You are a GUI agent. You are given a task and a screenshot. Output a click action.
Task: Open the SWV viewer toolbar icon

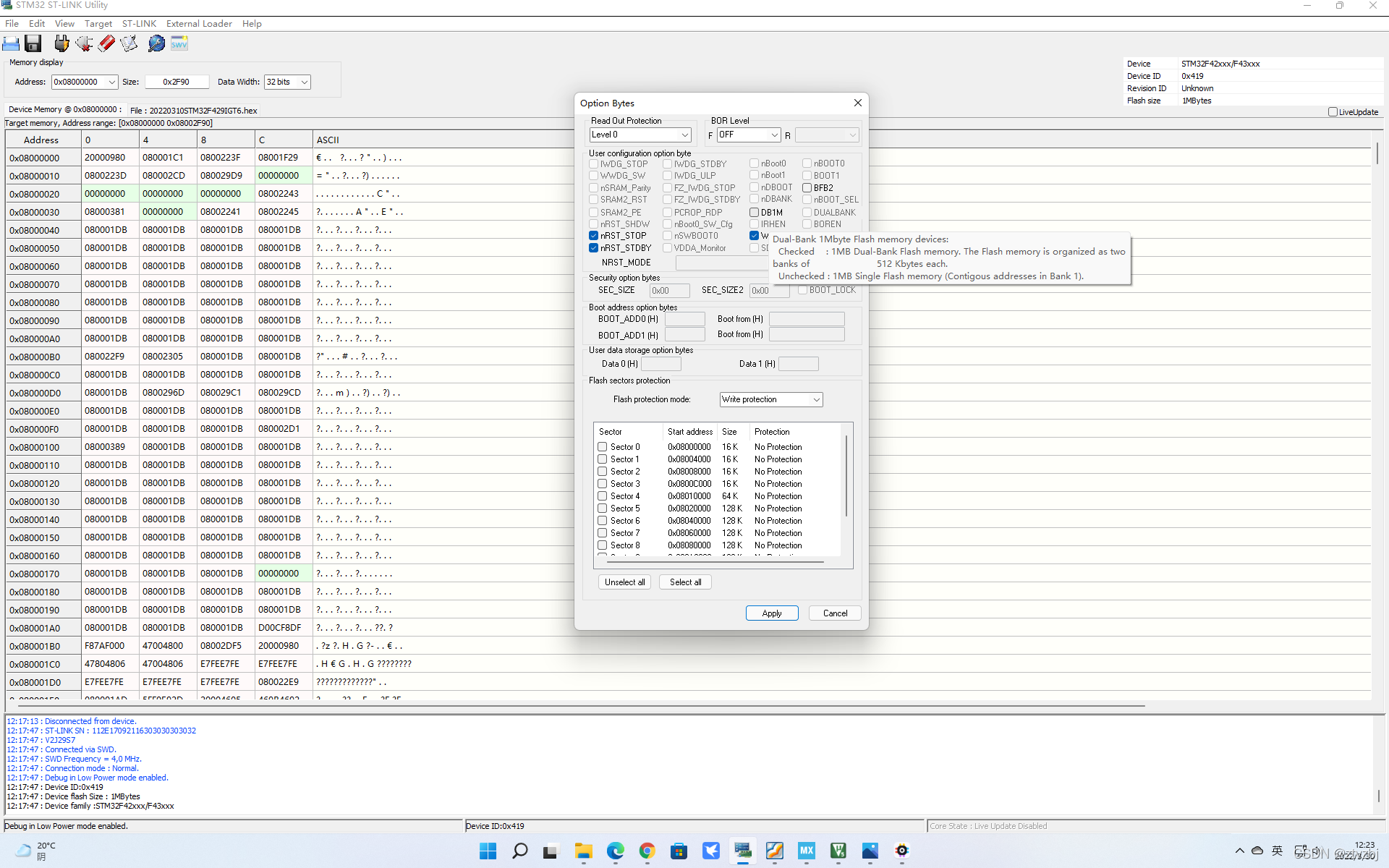pyautogui.click(x=179, y=43)
